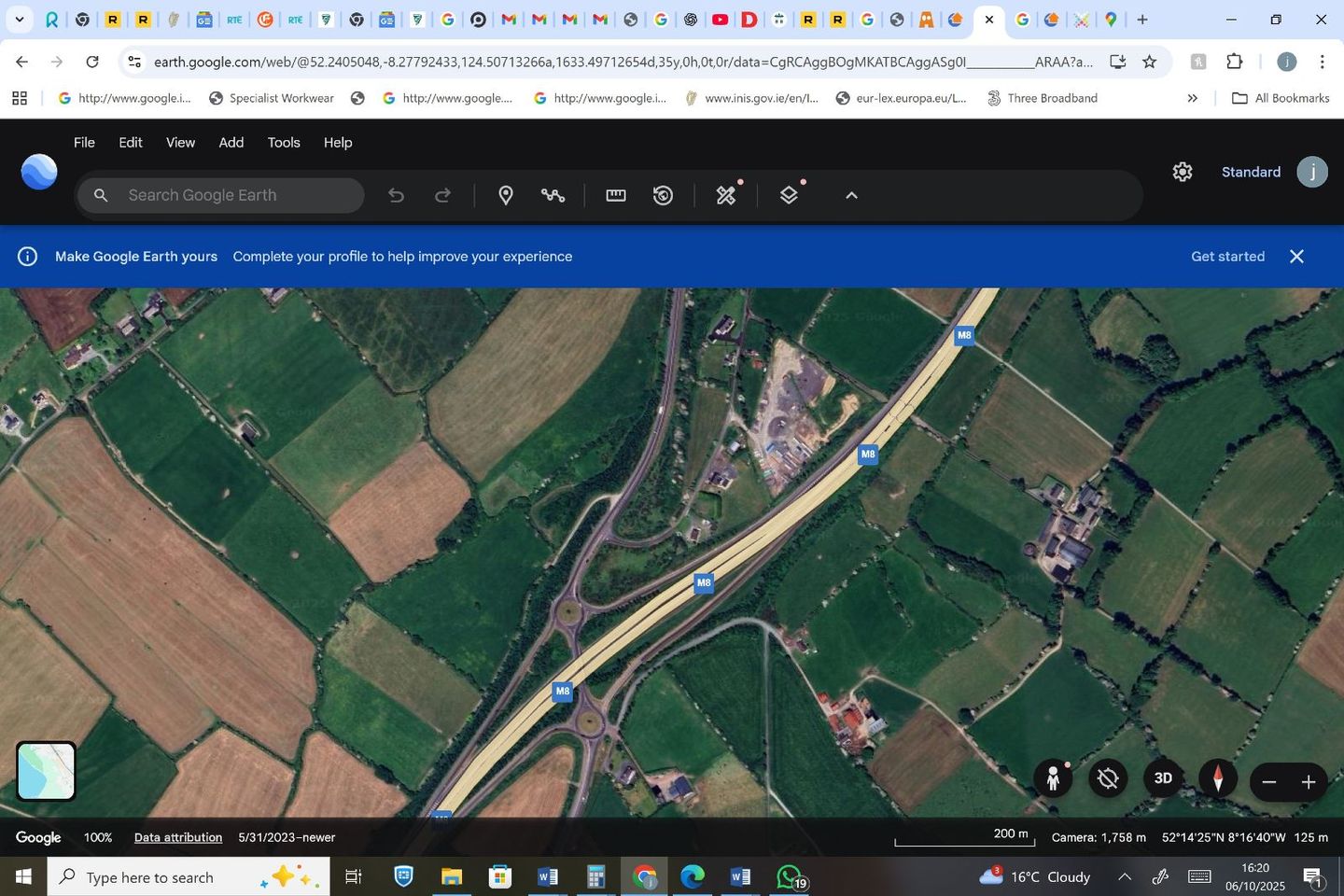1344x896 pixels.
Task: Expand the hidden bookmarks overflow chevron
Action: pyautogui.click(x=1192, y=98)
